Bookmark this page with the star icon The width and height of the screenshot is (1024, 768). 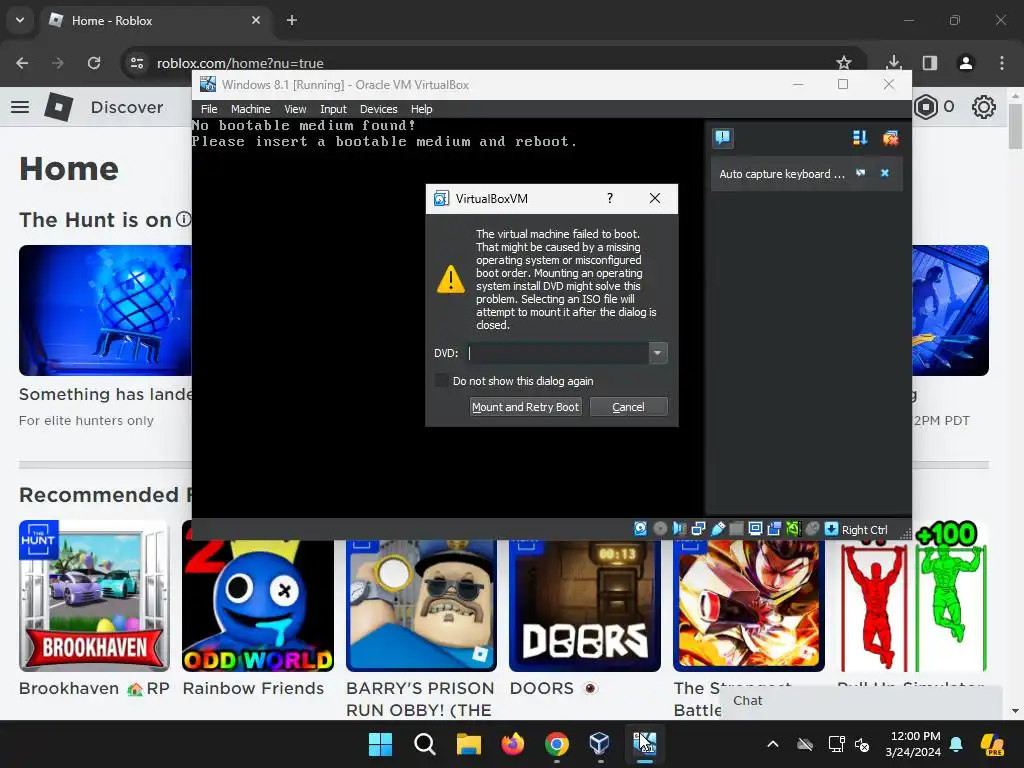(x=844, y=63)
